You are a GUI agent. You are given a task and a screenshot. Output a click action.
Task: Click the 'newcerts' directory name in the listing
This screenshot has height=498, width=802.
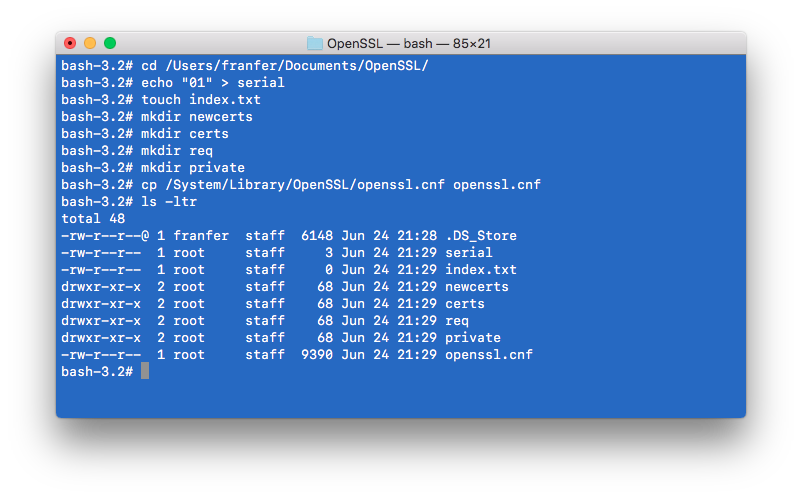[477, 287]
